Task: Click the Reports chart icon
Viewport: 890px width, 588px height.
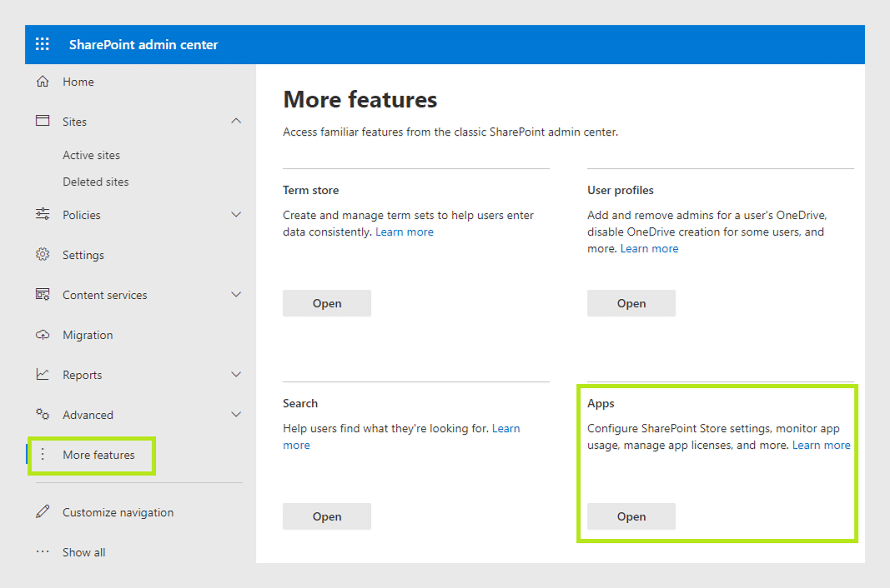Action: (43, 374)
